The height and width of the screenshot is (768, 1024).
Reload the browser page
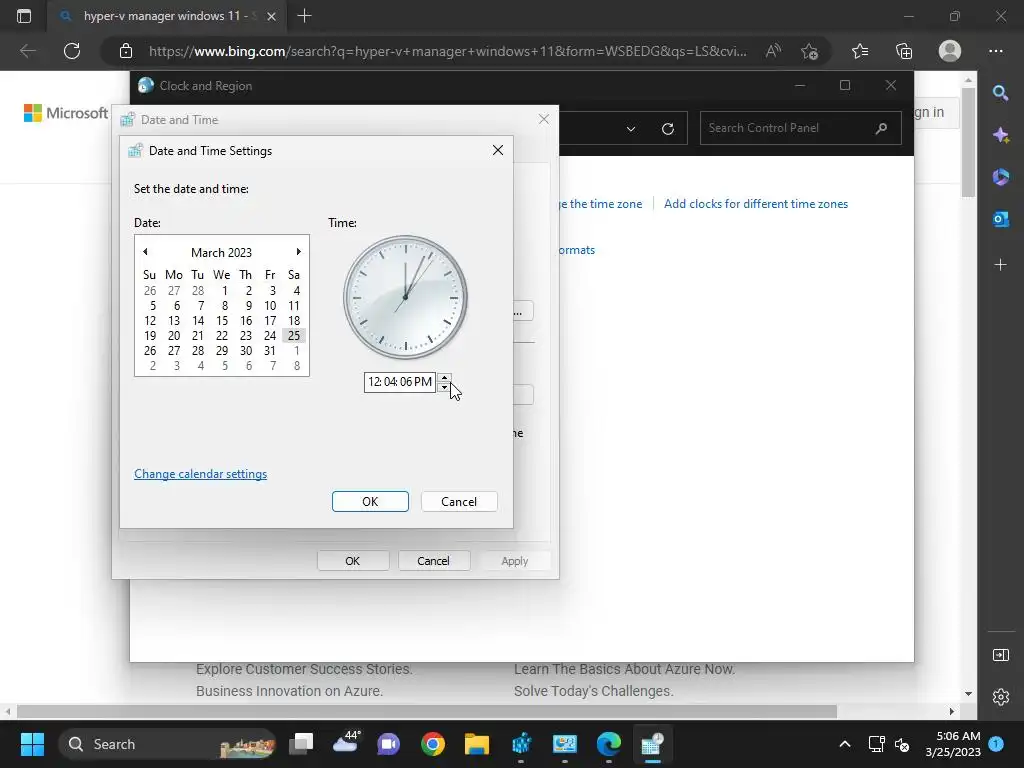tap(72, 51)
